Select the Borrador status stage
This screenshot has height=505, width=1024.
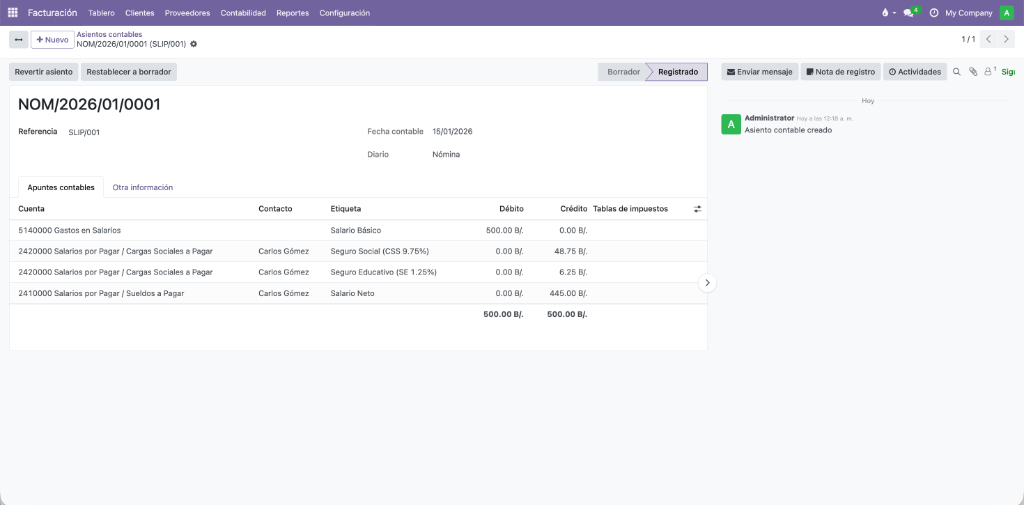[x=623, y=72]
